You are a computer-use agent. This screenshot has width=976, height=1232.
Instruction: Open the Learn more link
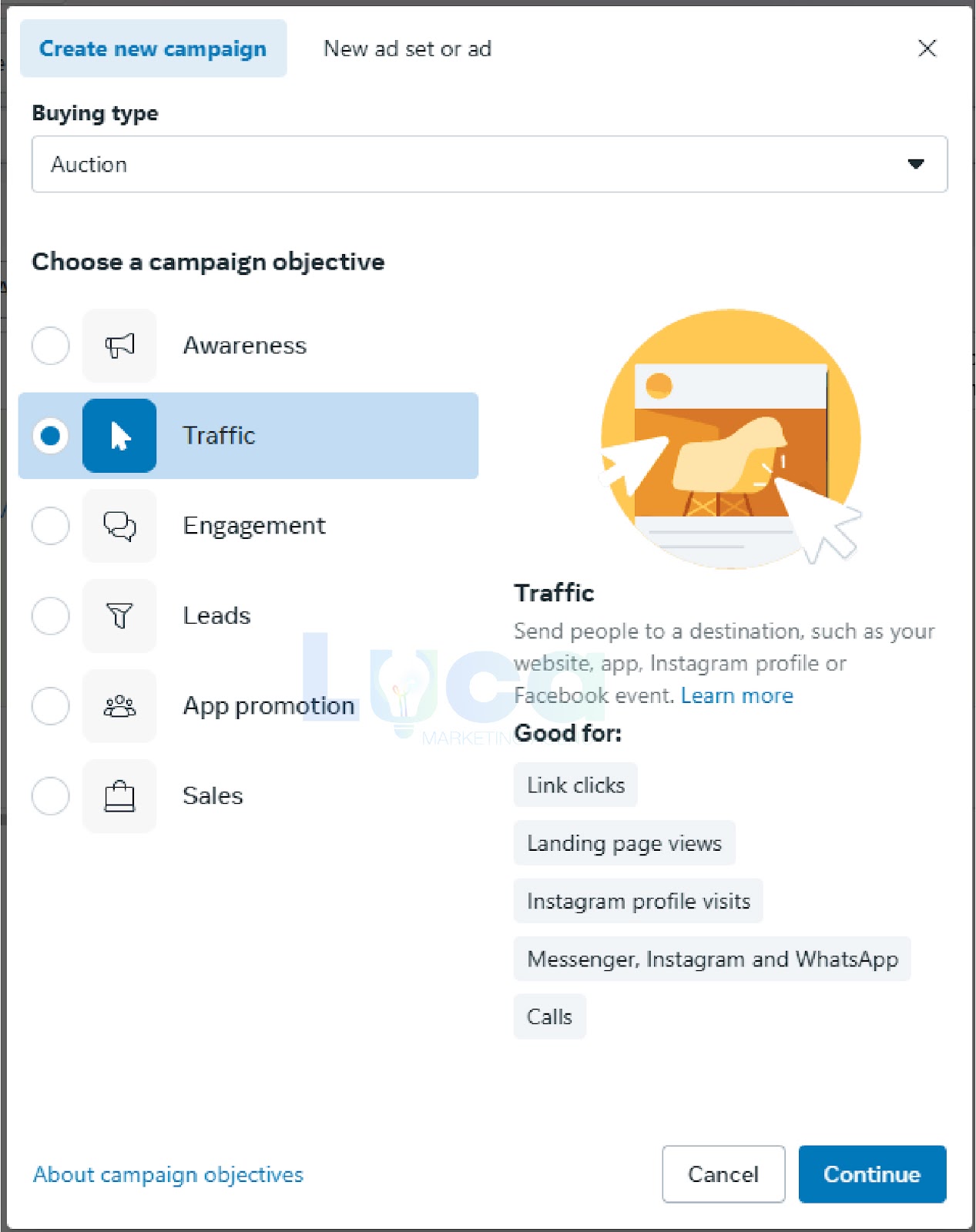pos(737,695)
